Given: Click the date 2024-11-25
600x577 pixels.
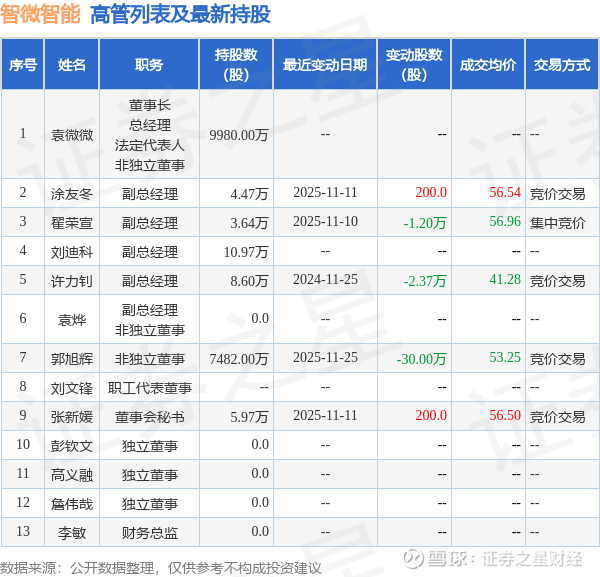Looking at the screenshot, I should [x=325, y=279].
